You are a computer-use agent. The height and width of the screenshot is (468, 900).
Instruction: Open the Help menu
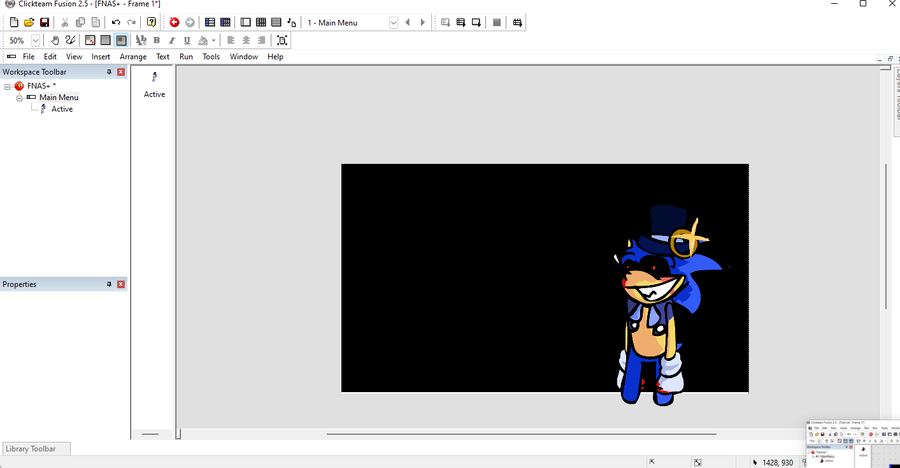pos(276,57)
